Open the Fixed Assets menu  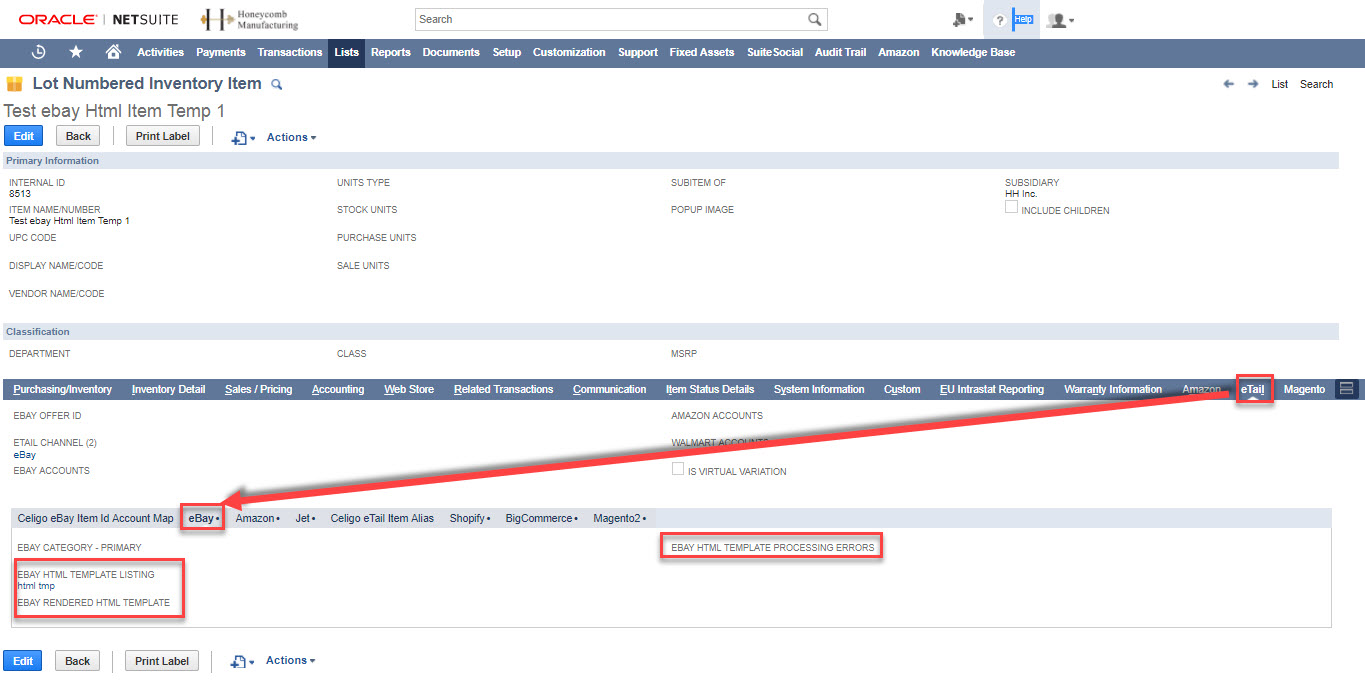(702, 52)
